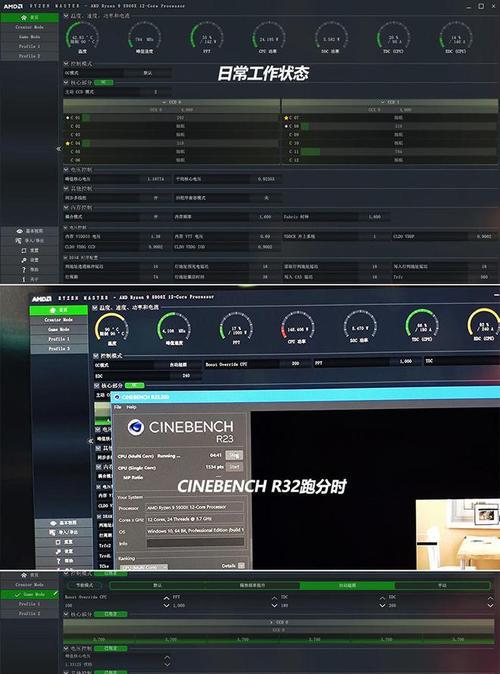500x674 pixels.
Task: Open Cinebench Help menu
Action: tap(132, 407)
